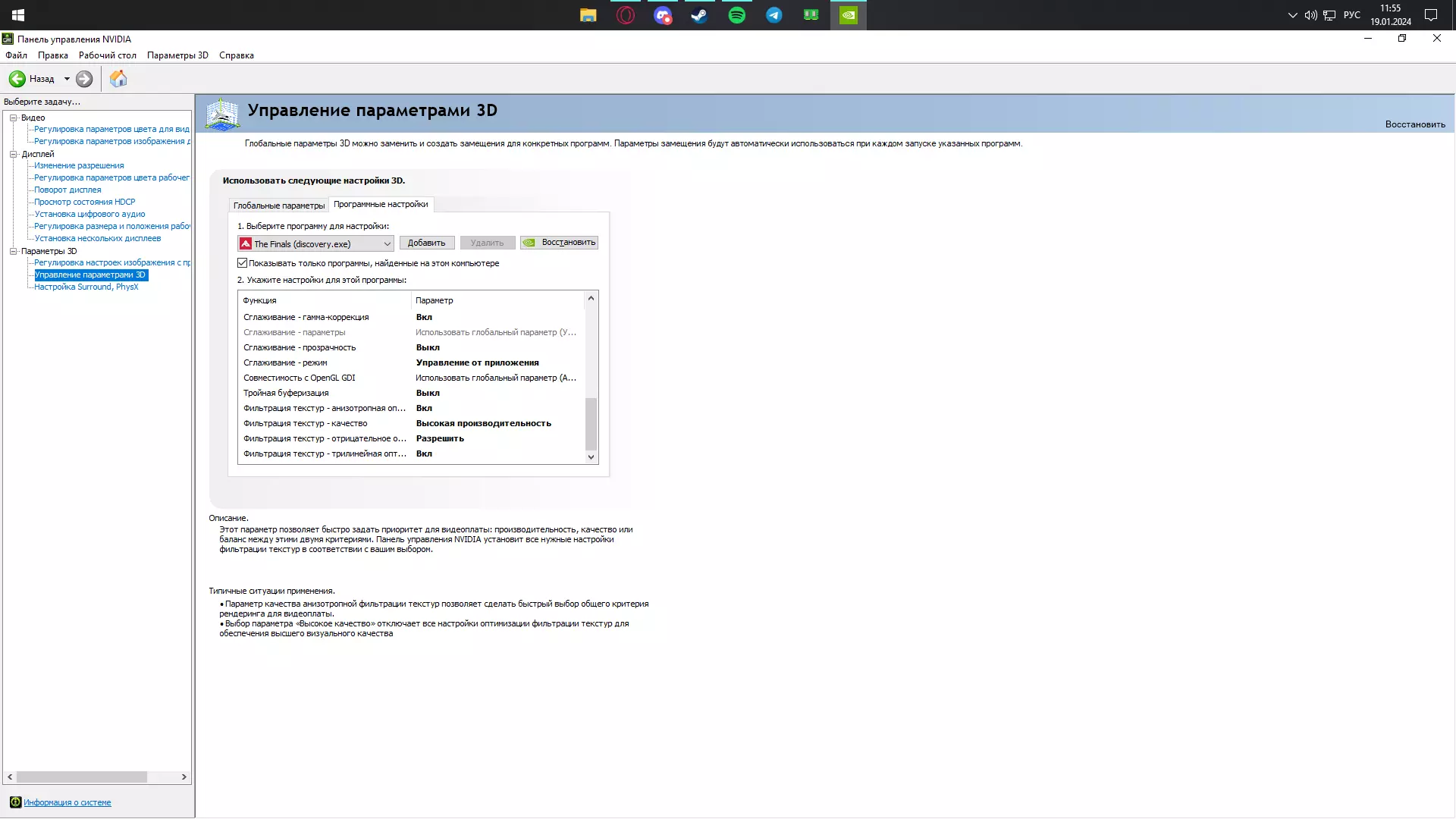Collapse the Дисплей tree section
This screenshot has width=1456, height=819.
(x=13, y=154)
